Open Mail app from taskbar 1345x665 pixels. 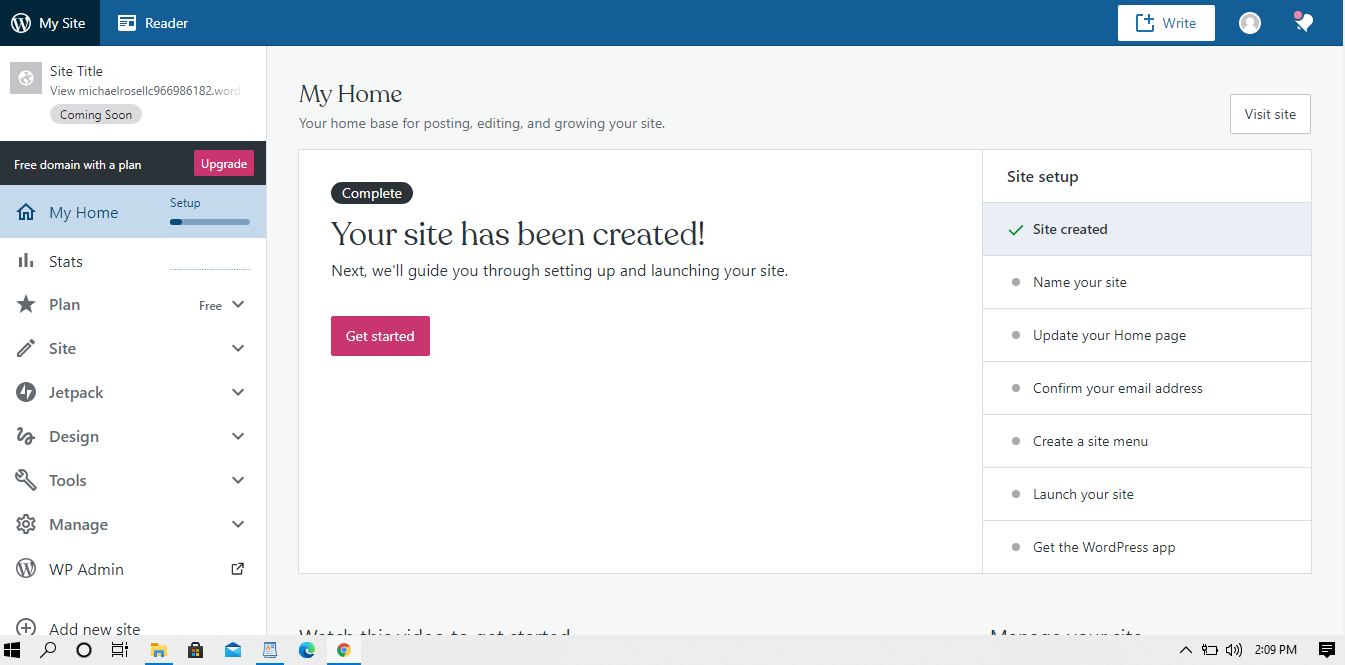[233, 650]
